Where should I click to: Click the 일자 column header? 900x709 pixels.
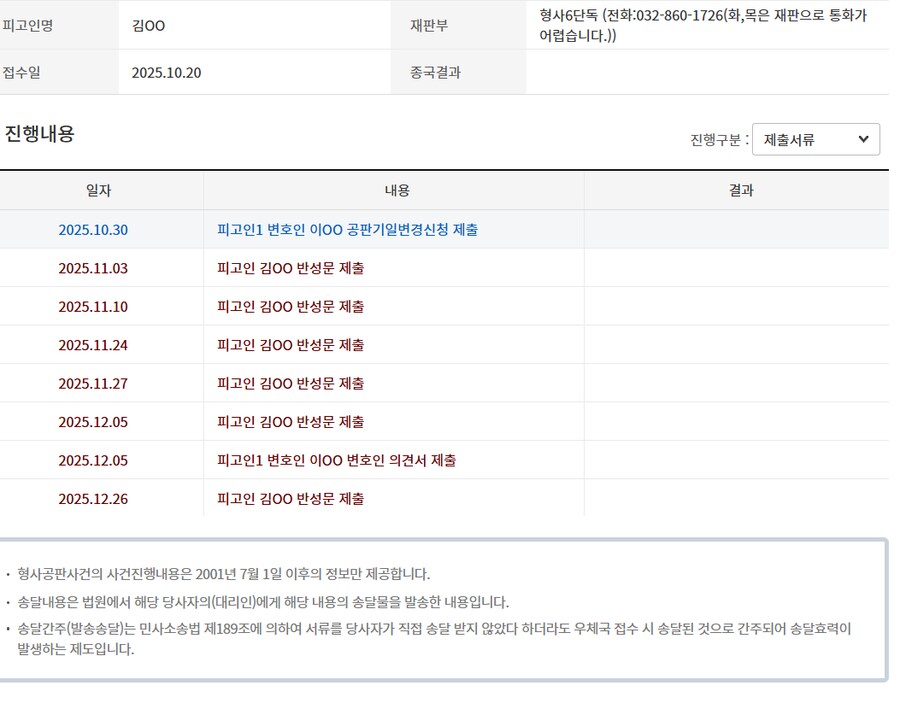coord(99,190)
